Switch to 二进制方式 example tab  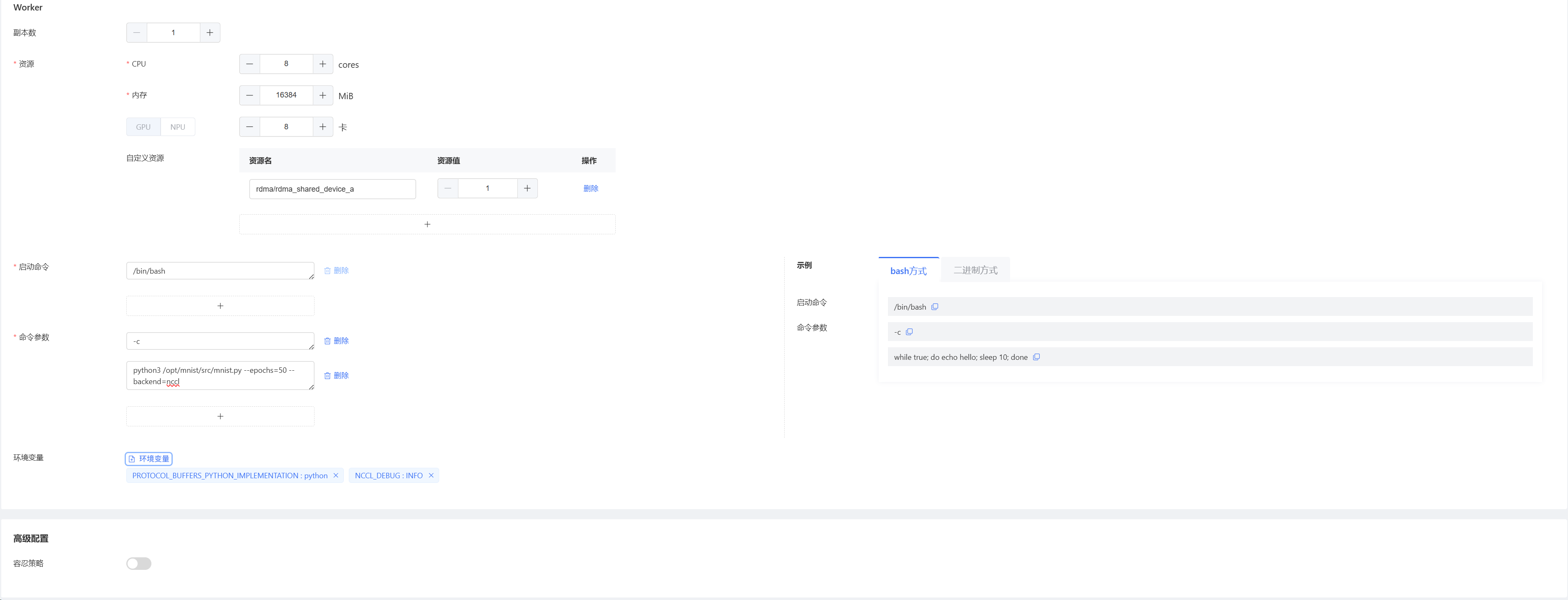[975, 270]
